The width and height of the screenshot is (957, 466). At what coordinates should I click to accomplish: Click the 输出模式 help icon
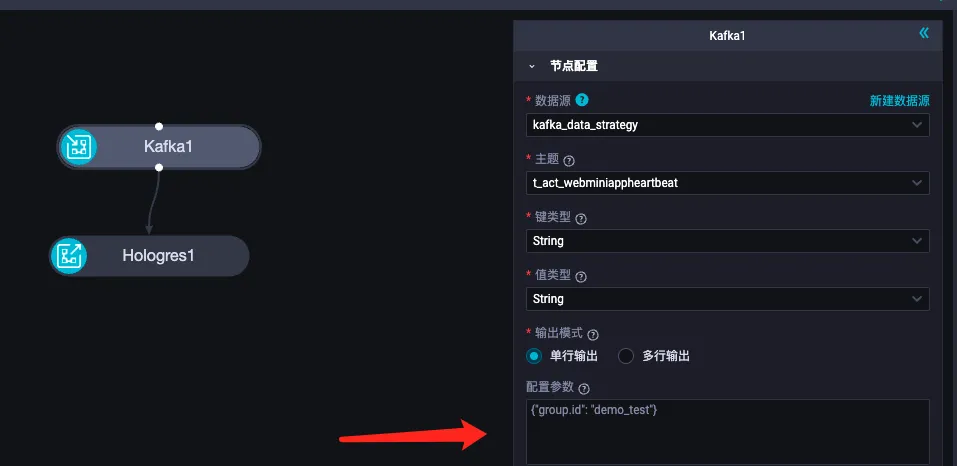(593, 335)
